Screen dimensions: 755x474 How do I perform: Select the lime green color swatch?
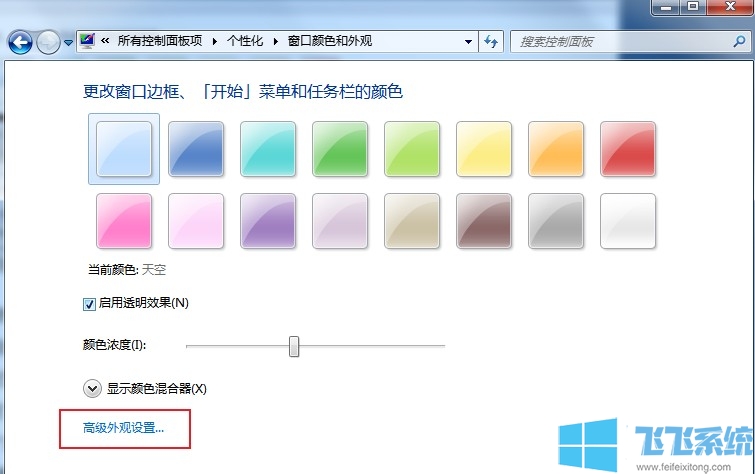click(x=412, y=149)
